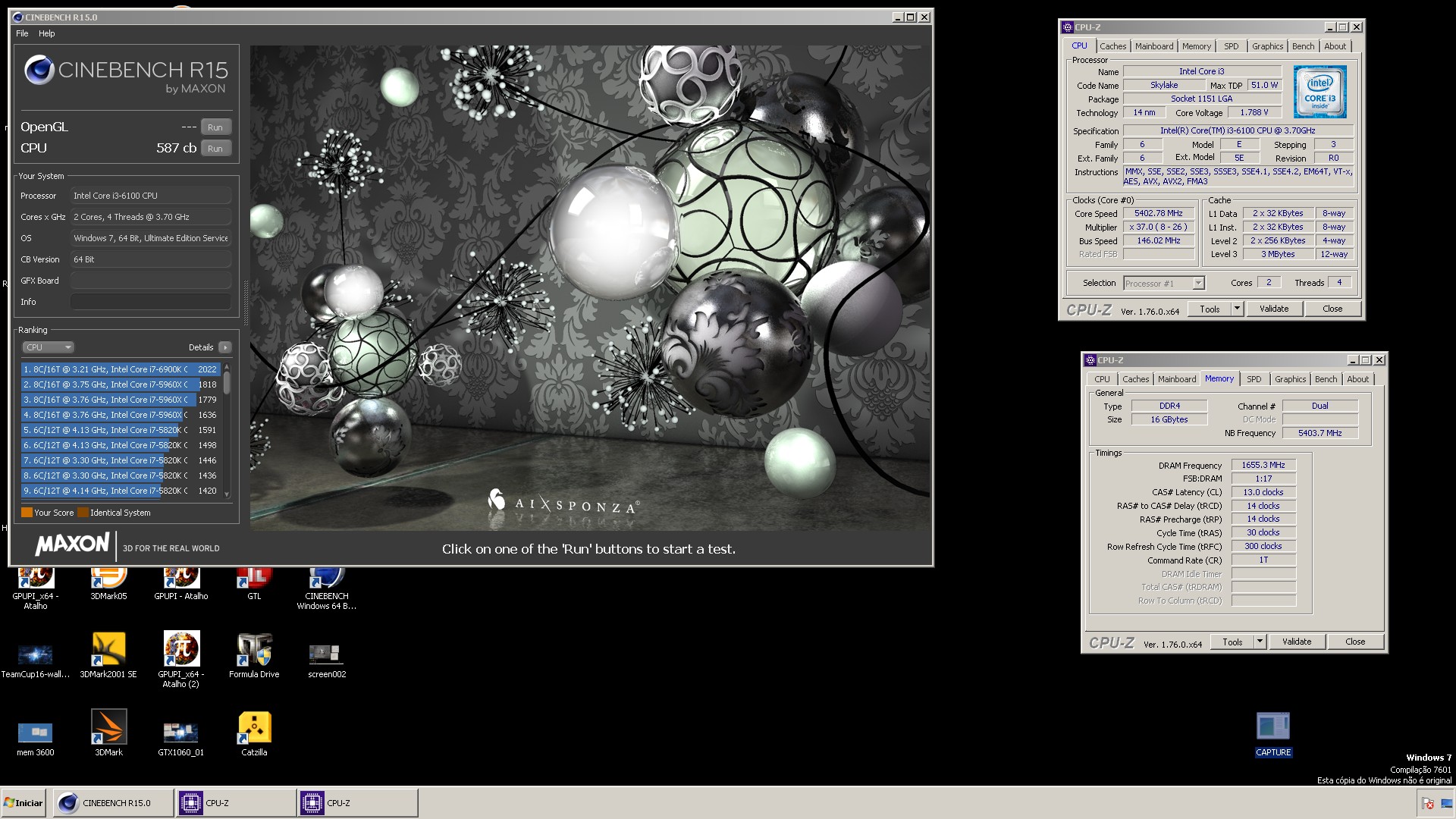1456x819 pixels.
Task: Open Mainboard tab in top CPU-Z window
Action: point(1153,46)
